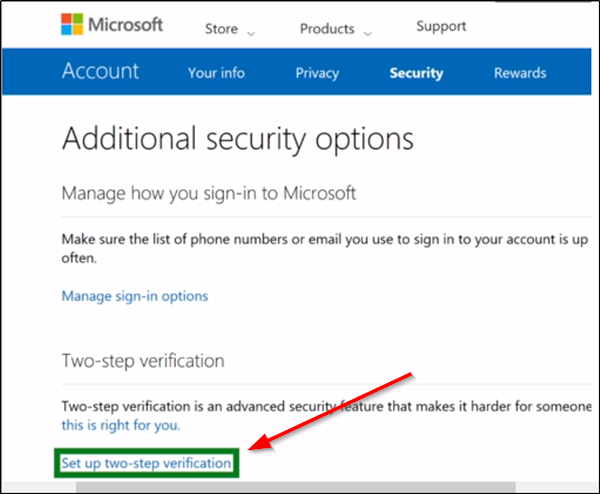Open the "this is right for you" link
The image size is (600, 494).
121,425
